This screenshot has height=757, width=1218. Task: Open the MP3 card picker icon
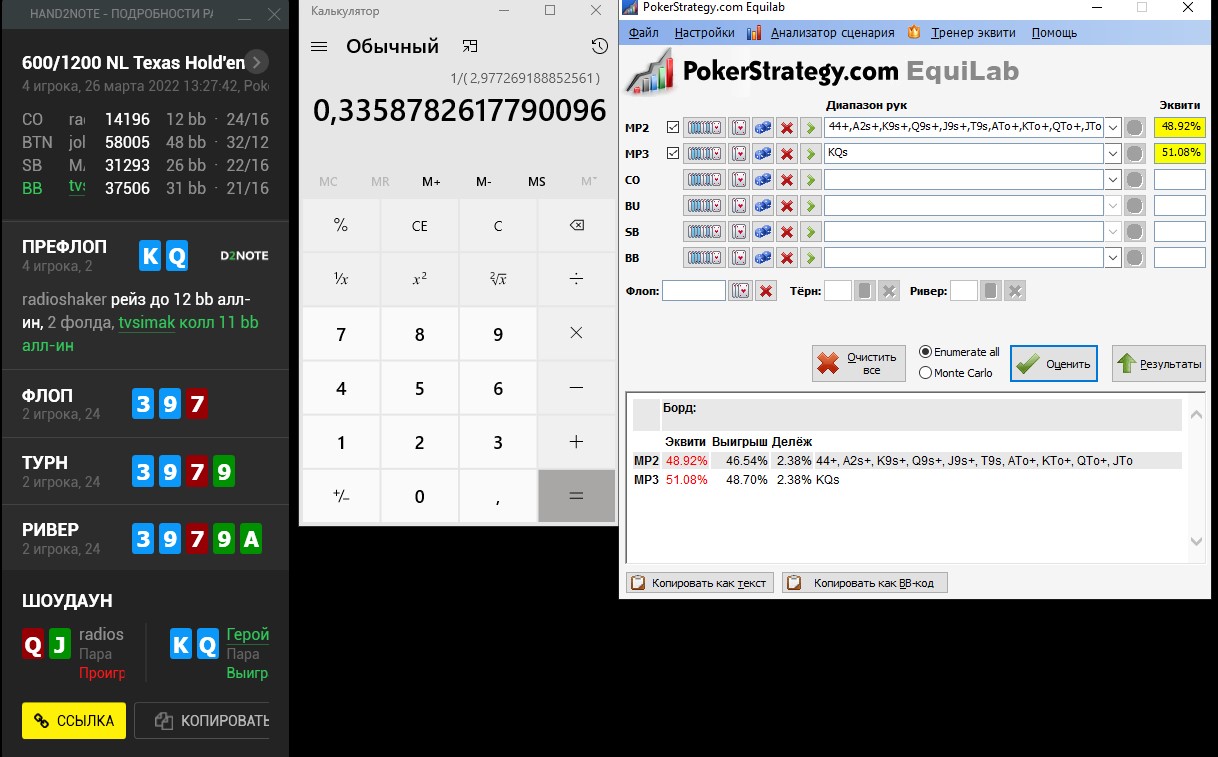click(739, 154)
